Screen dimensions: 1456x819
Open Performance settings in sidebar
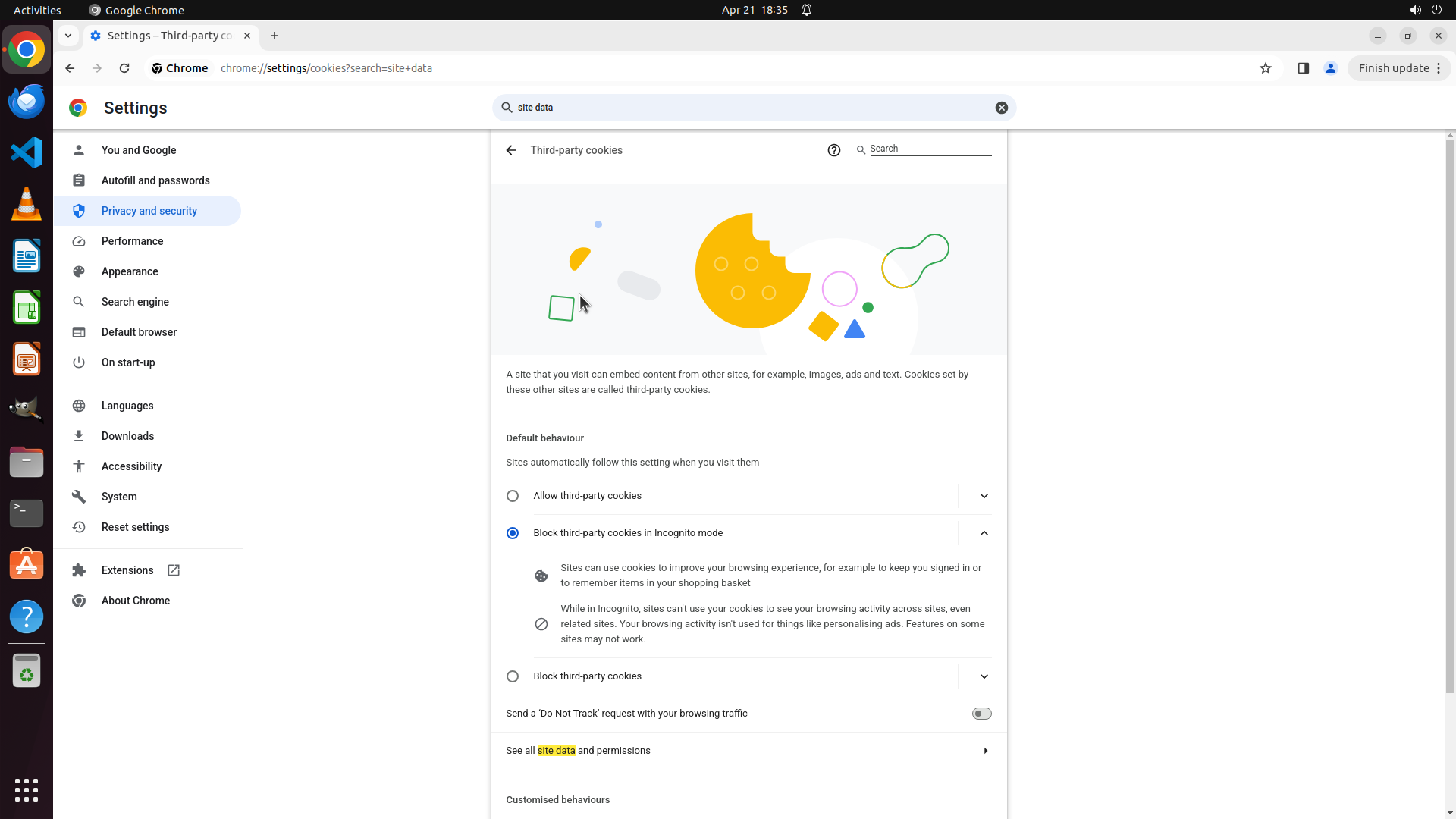132,241
